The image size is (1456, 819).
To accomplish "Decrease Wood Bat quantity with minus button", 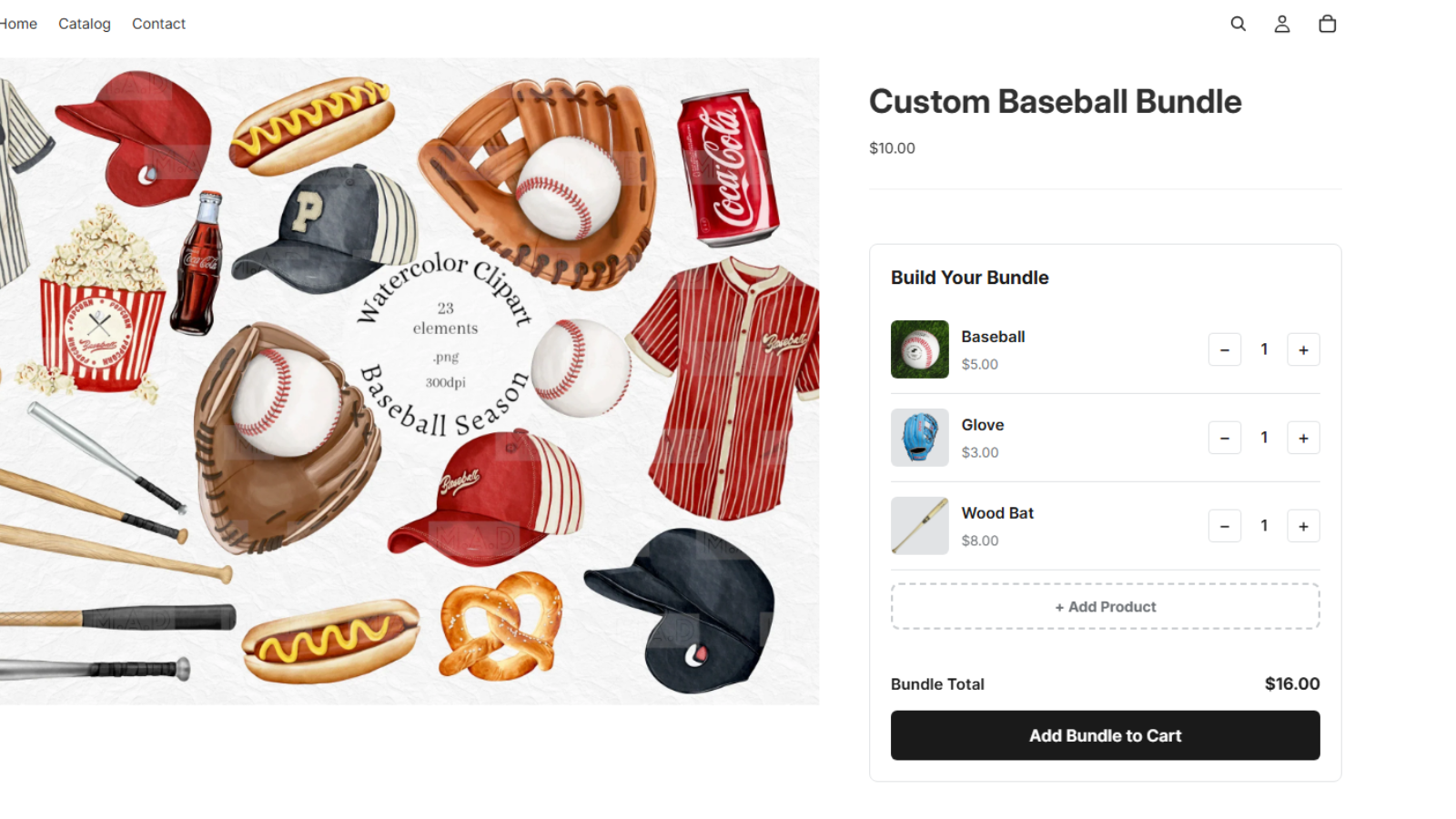I will [1225, 526].
